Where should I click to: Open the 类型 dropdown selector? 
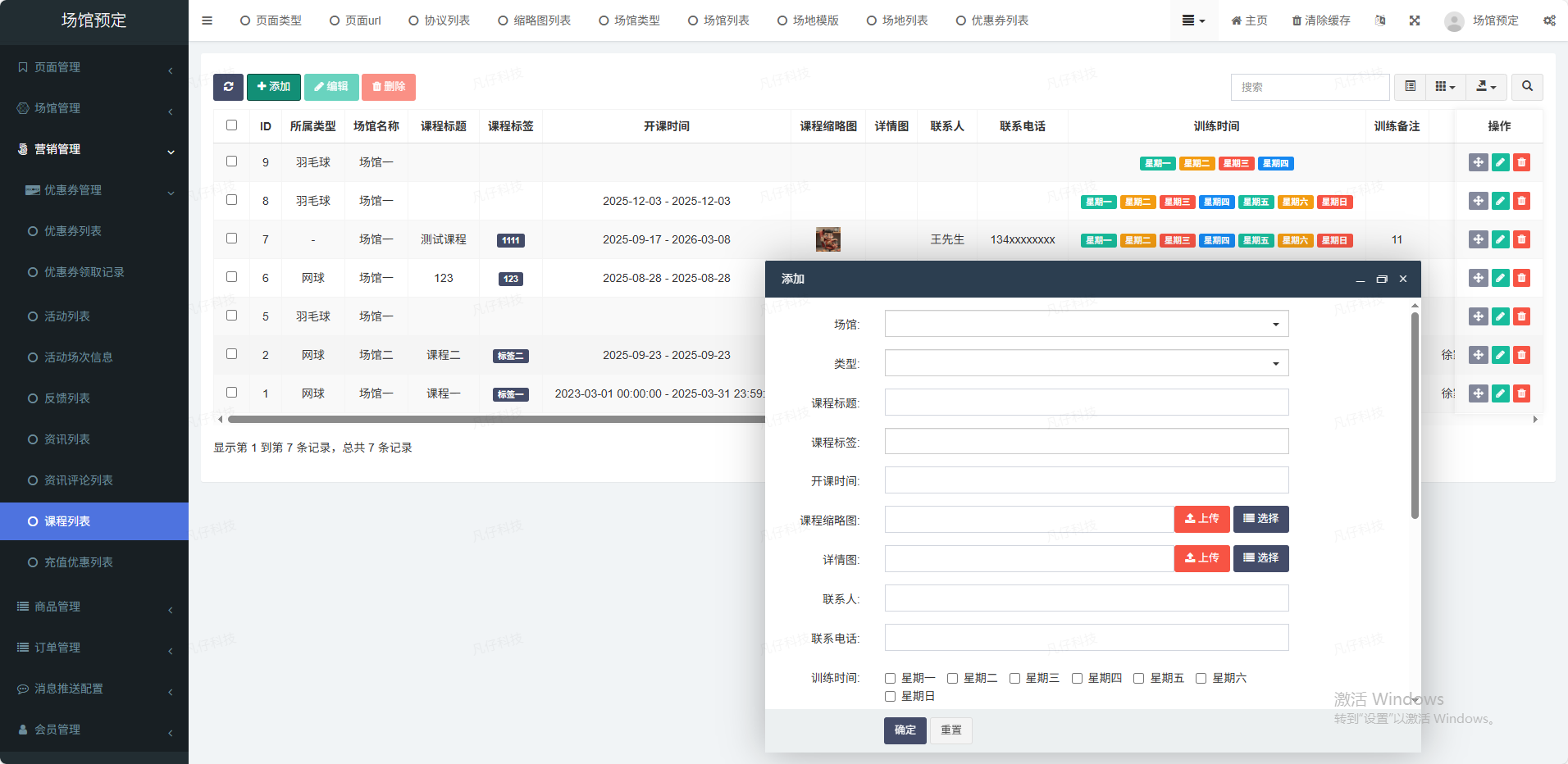[1086, 363]
